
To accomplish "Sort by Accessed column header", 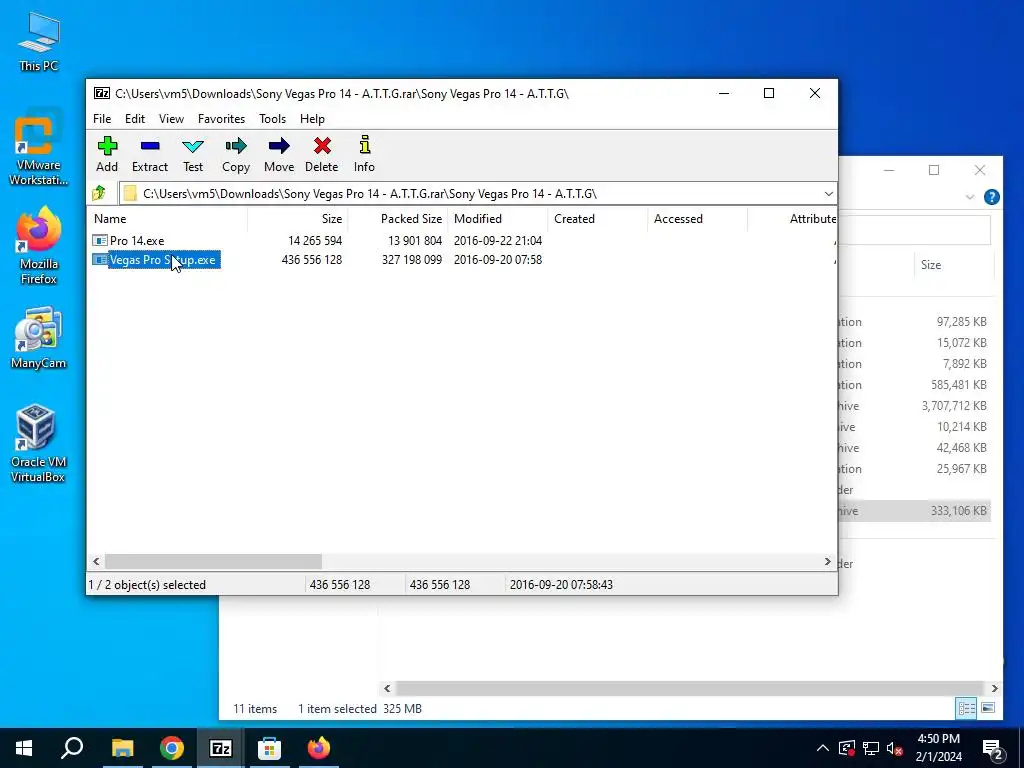I will point(697,219).
